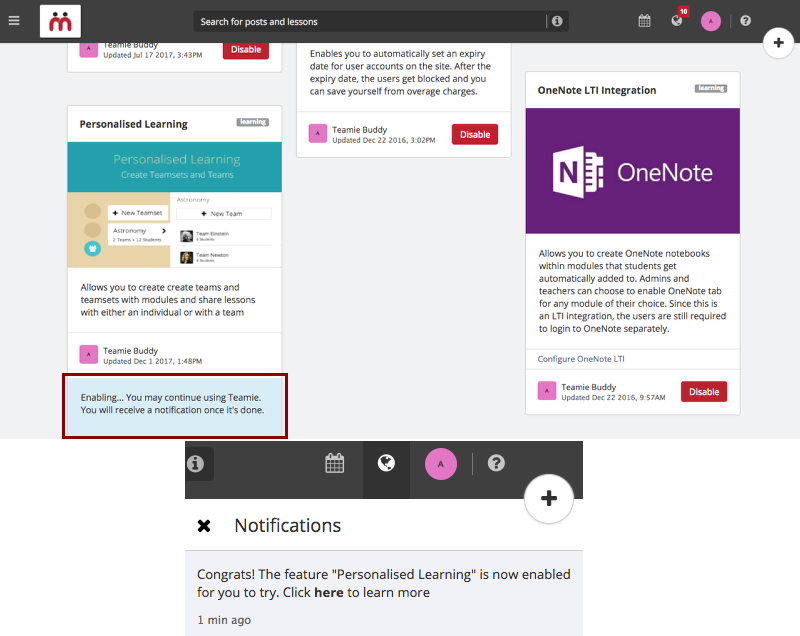
Task: Close the Notifications panel with the X
Action: pyautogui.click(x=204, y=526)
